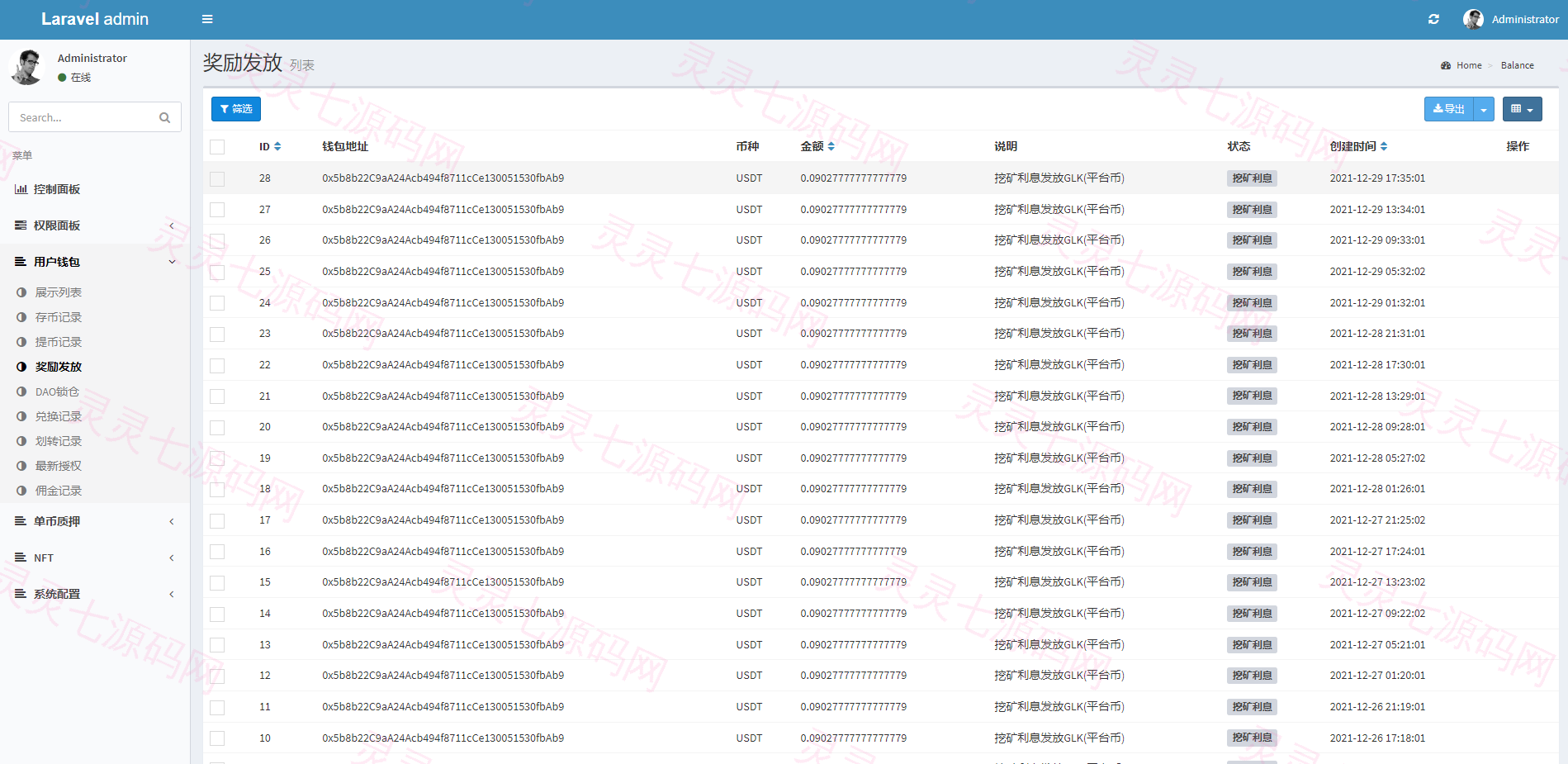Click the icon beside 系统配置
The width and height of the screenshot is (1568, 764).
21,594
